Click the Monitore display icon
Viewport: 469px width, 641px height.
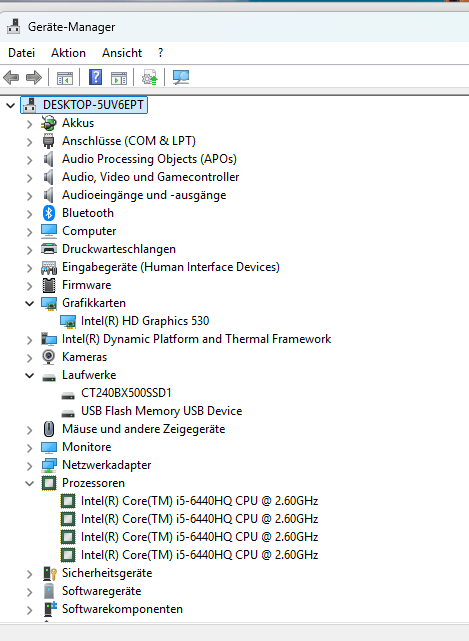pos(49,447)
